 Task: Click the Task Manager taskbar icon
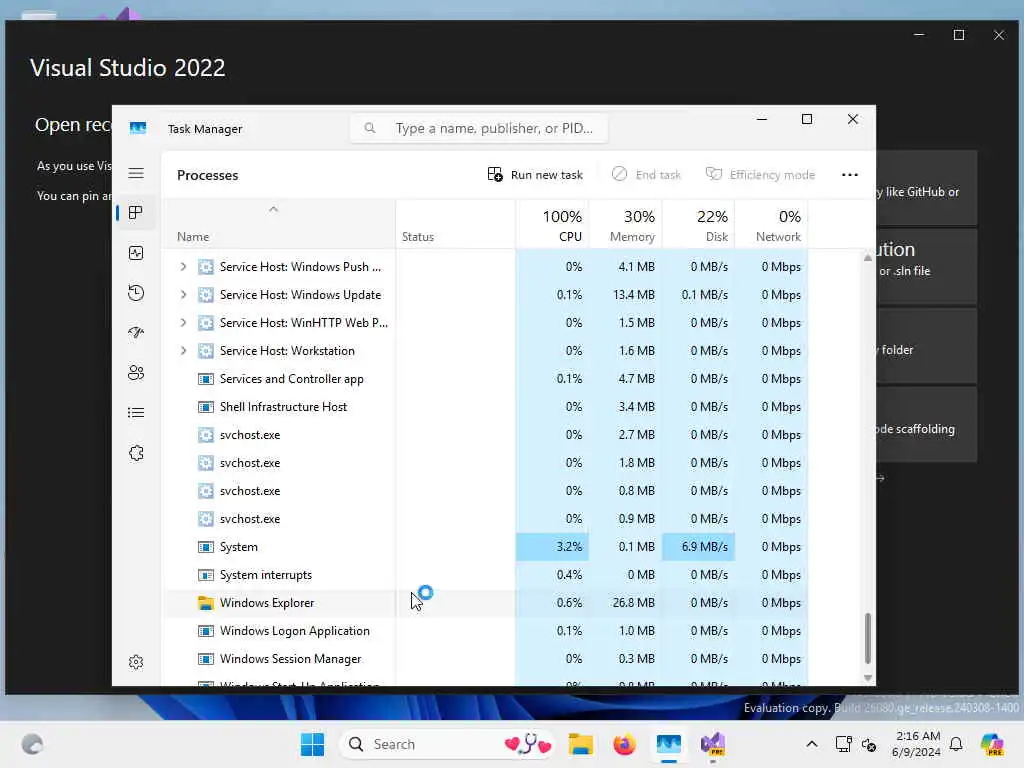pos(669,744)
